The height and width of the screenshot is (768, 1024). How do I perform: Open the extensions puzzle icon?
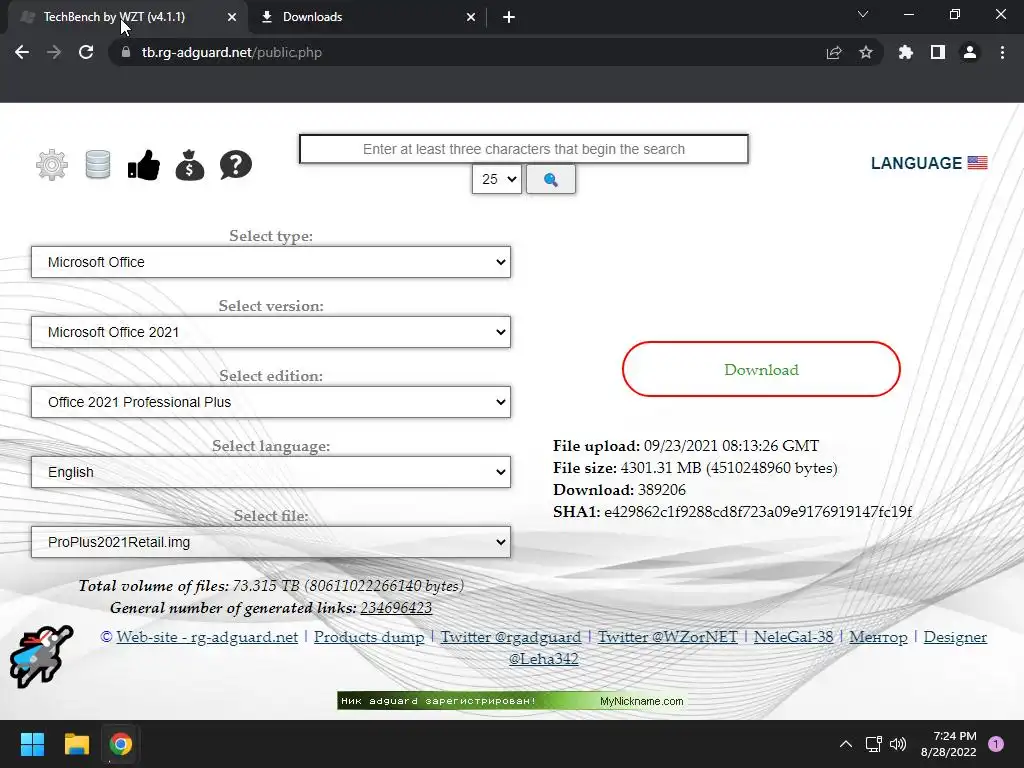pos(906,52)
